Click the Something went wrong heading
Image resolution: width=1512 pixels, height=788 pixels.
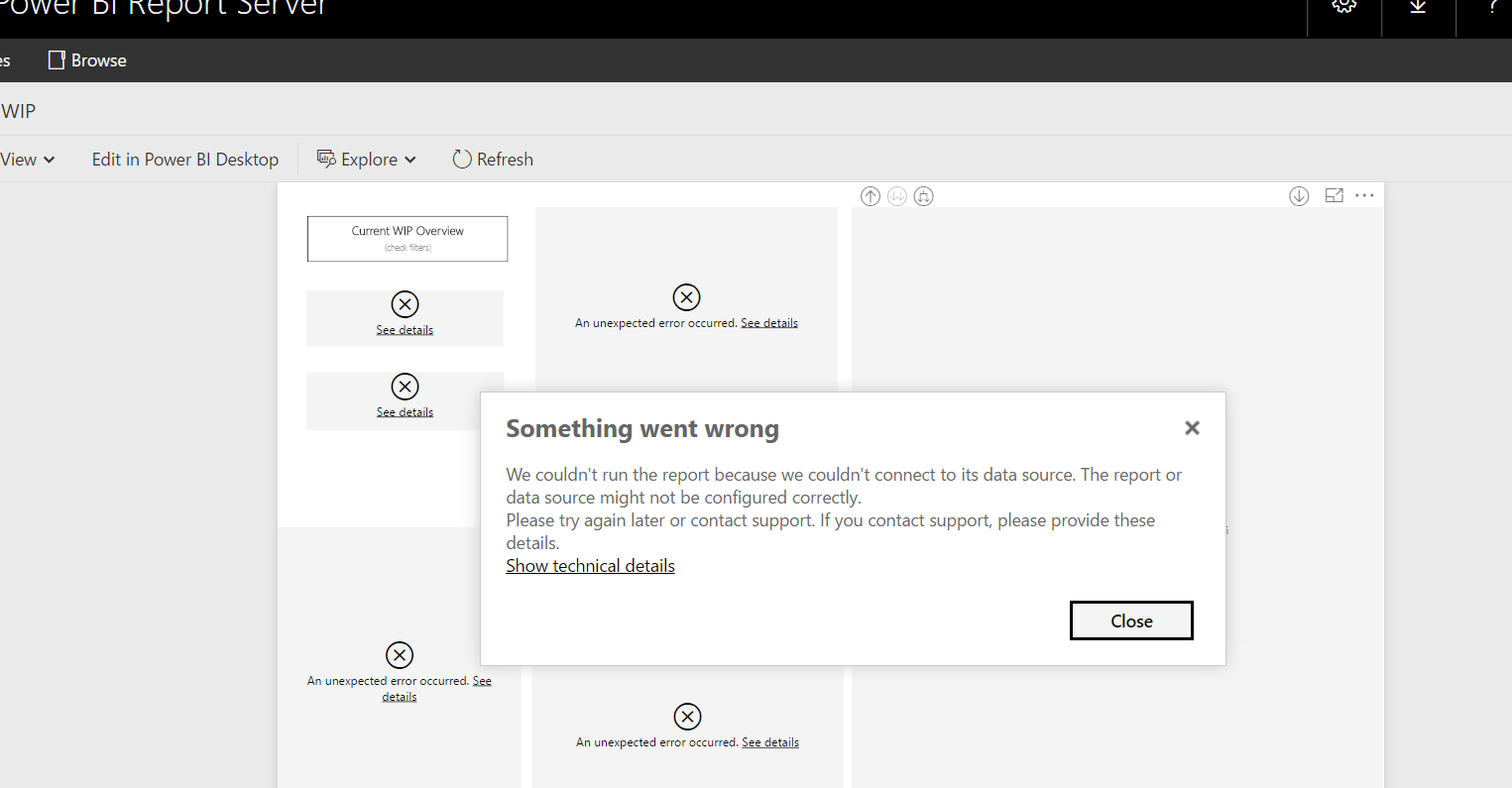click(642, 429)
